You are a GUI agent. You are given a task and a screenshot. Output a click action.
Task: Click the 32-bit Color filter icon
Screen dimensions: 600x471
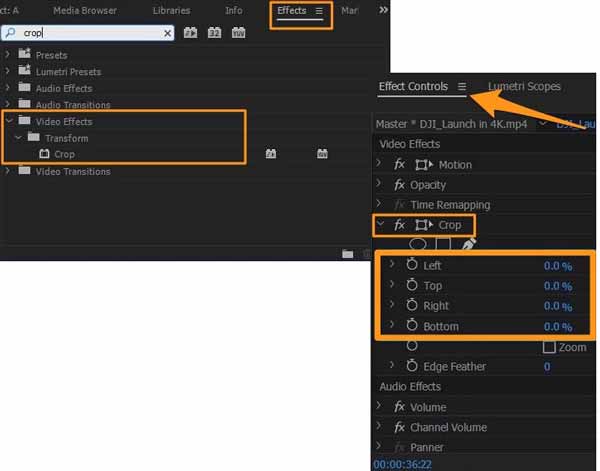tap(214, 33)
